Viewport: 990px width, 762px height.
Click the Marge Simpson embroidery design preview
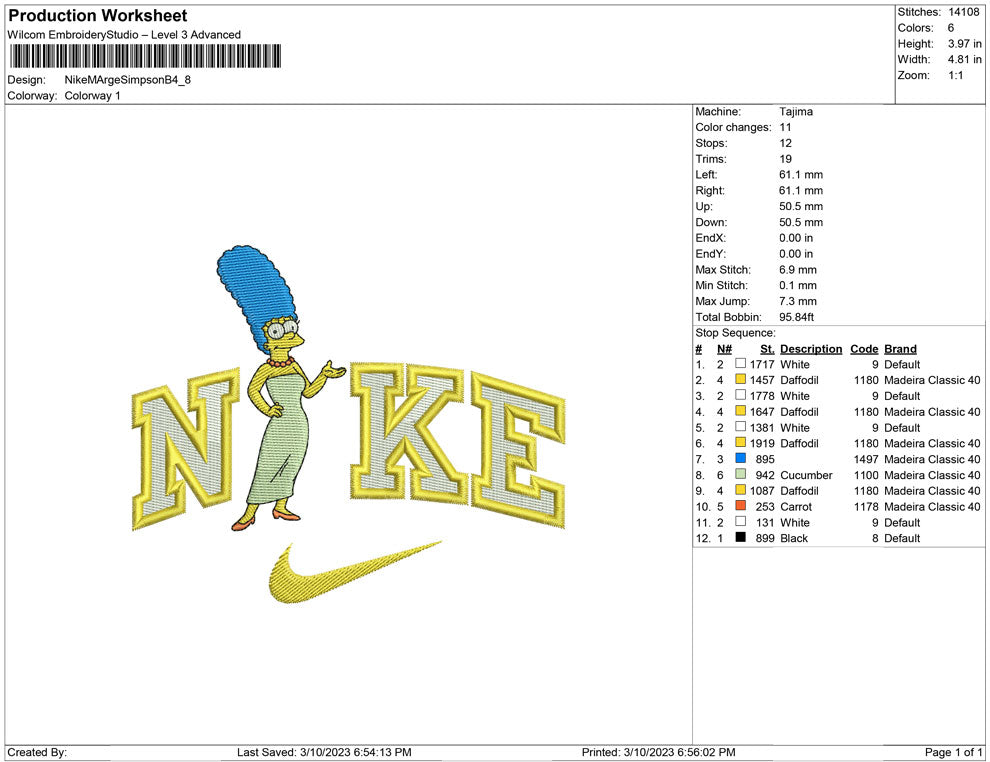[x=349, y=424]
